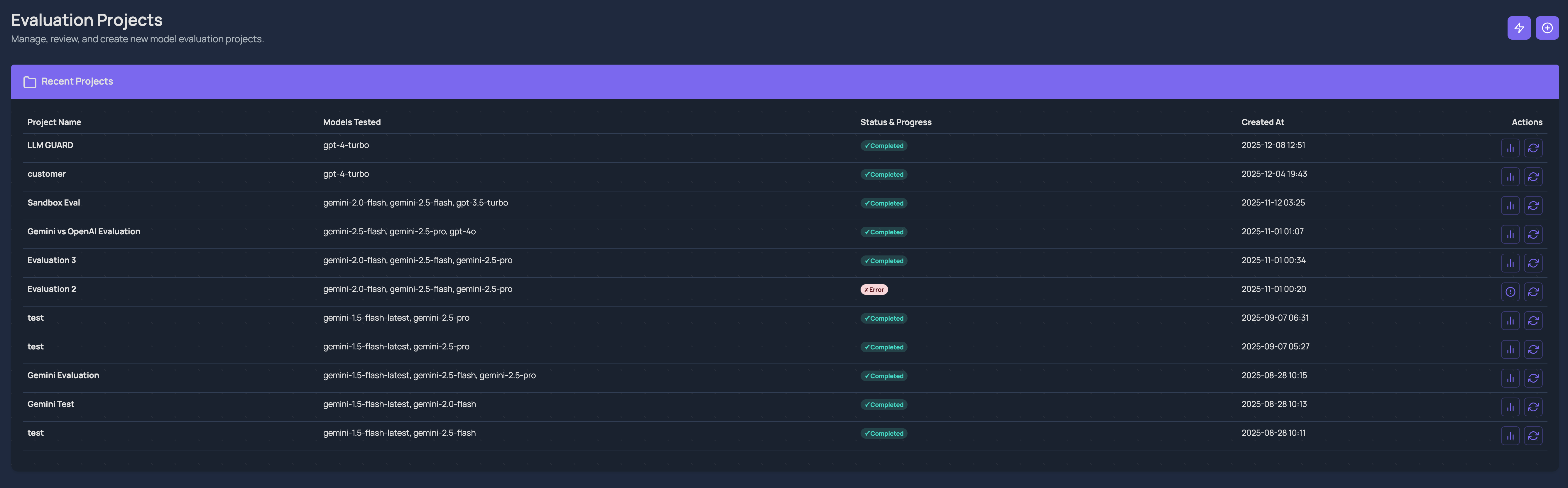Click the Completed badge on Sandbox Eval

tap(884, 203)
